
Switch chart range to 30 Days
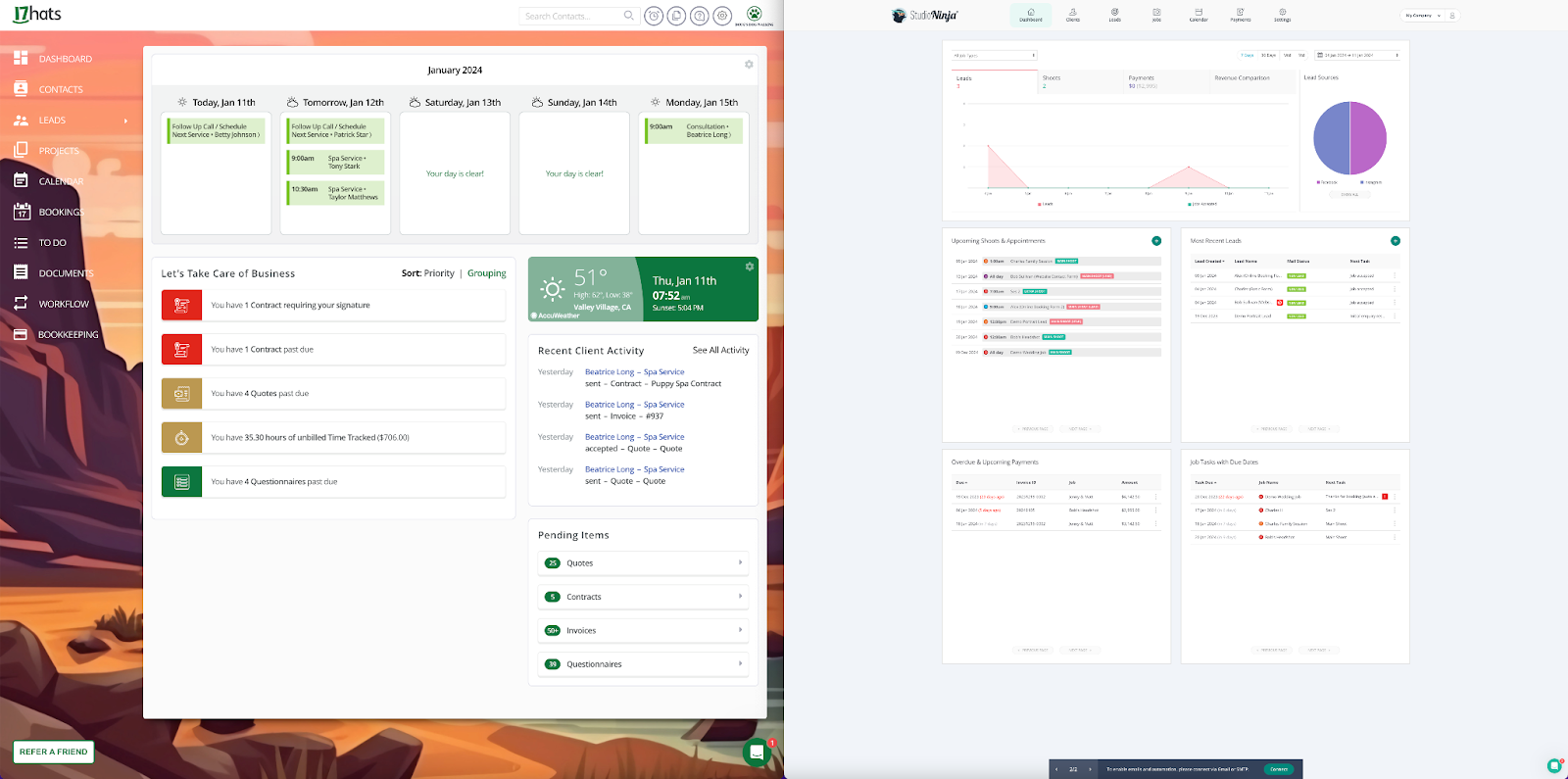coord(1268,56)
